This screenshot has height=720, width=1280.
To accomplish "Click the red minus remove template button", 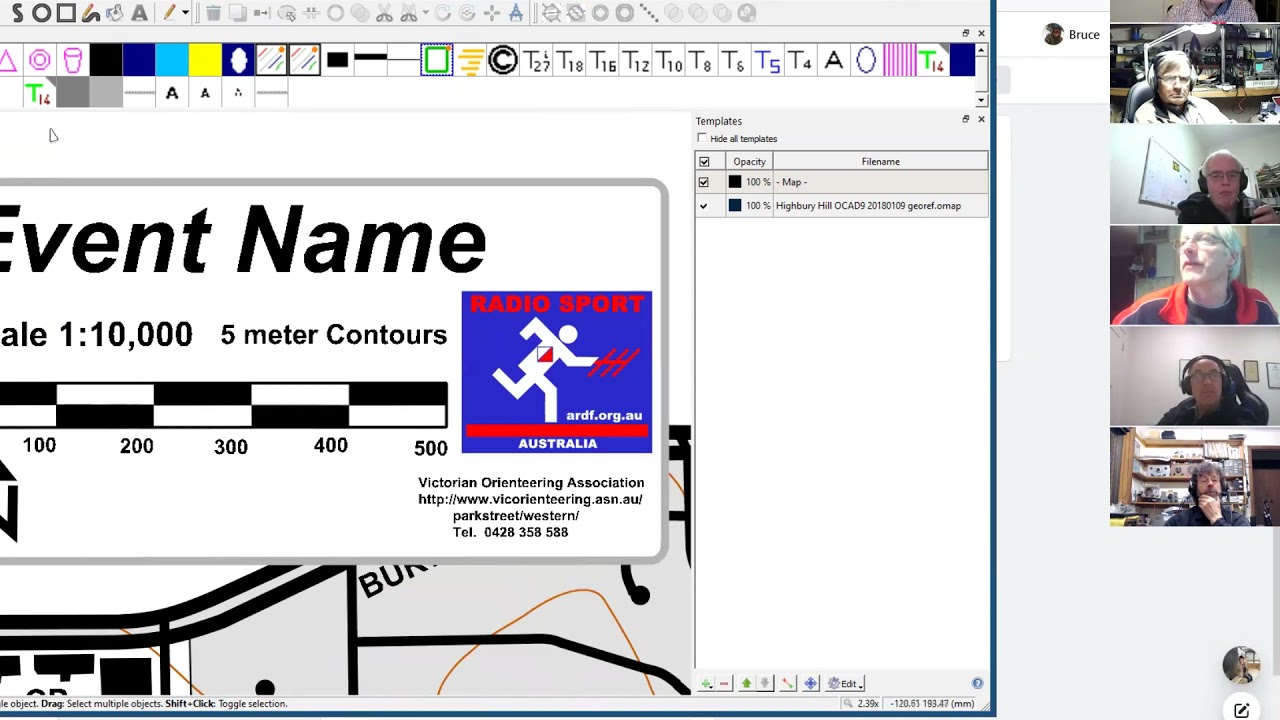I will [x=724, y=683].
